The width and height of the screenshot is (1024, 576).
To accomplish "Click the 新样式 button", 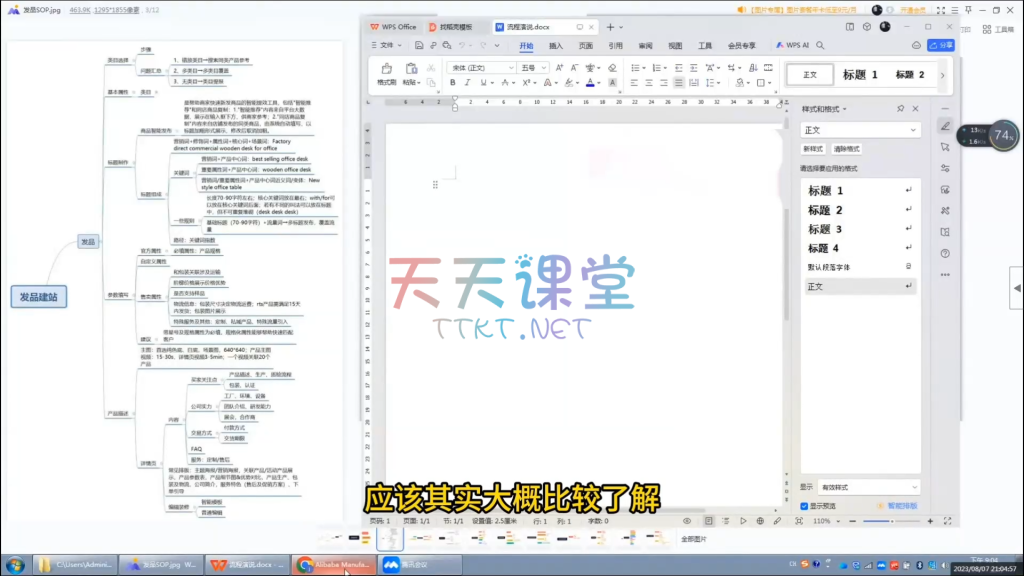I will click(x=813, y=148).
